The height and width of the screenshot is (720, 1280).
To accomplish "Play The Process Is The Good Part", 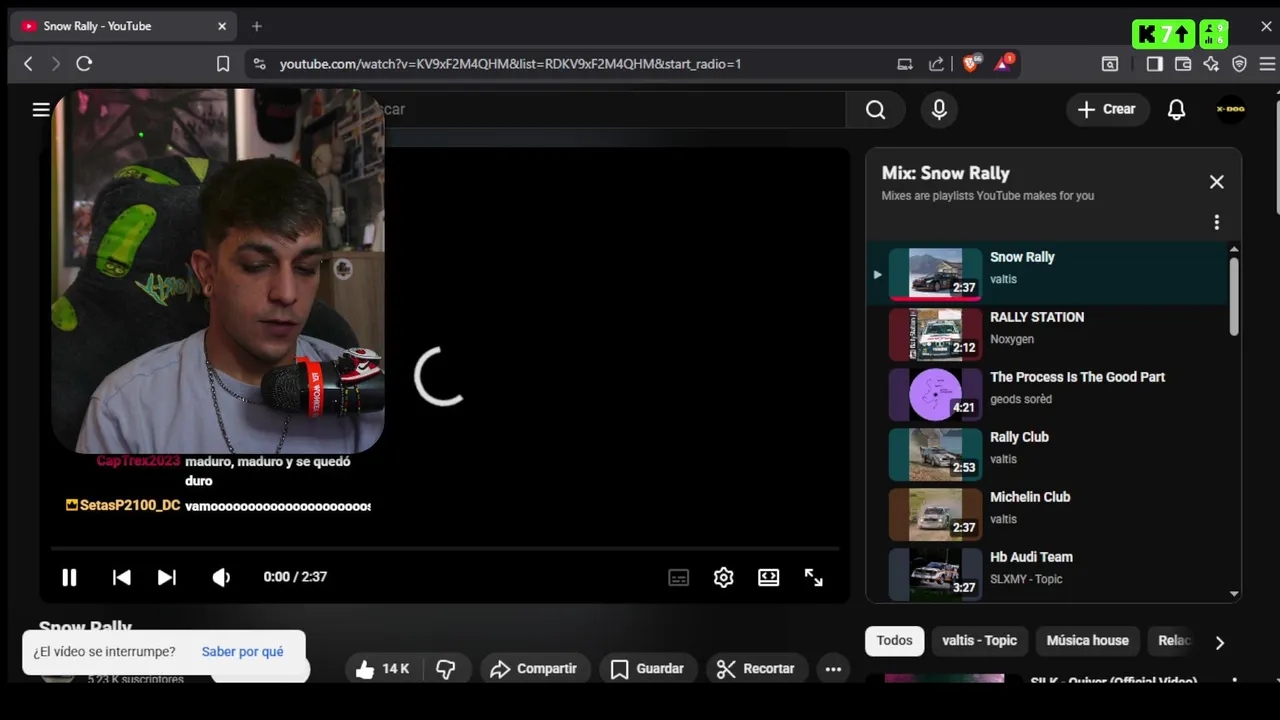I will [1048, 394].
